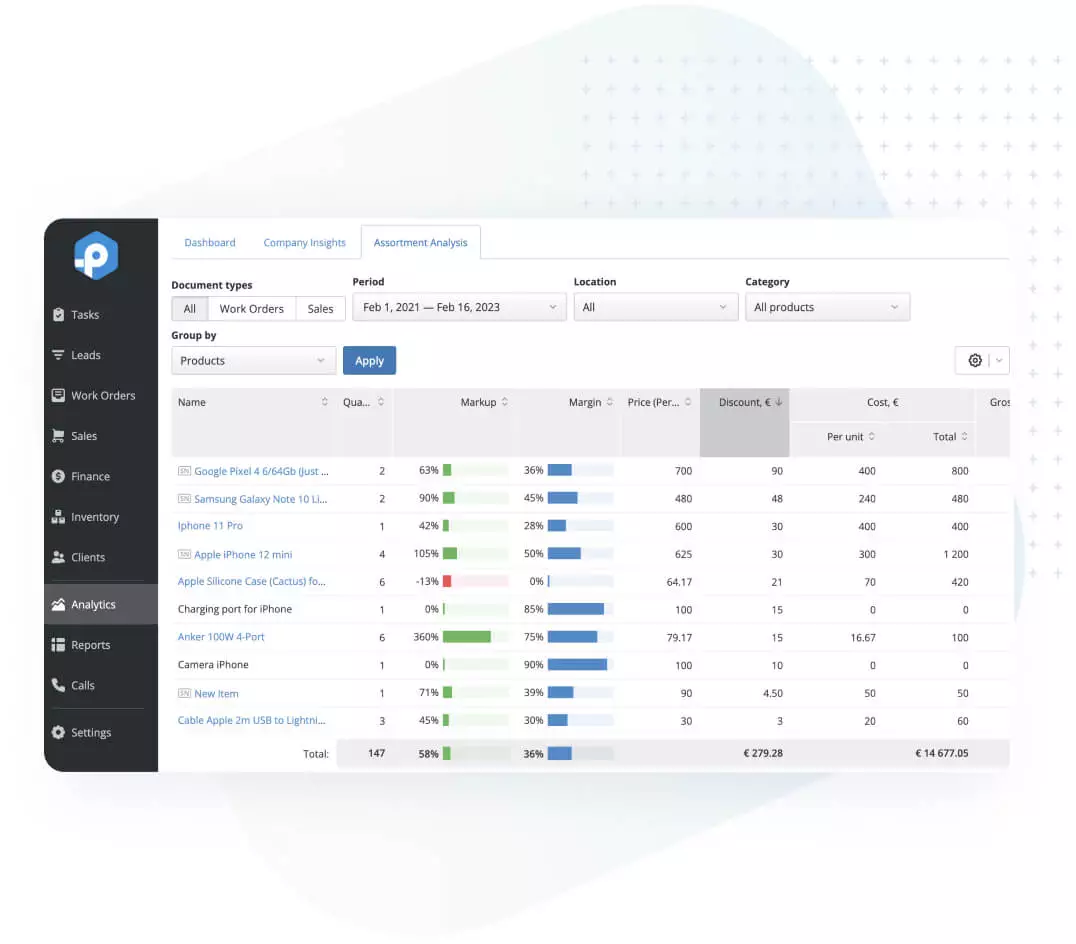Sort by the Discount column header
The width and height of the screenshot is (1076, 944).
click(x=744, y=403)
